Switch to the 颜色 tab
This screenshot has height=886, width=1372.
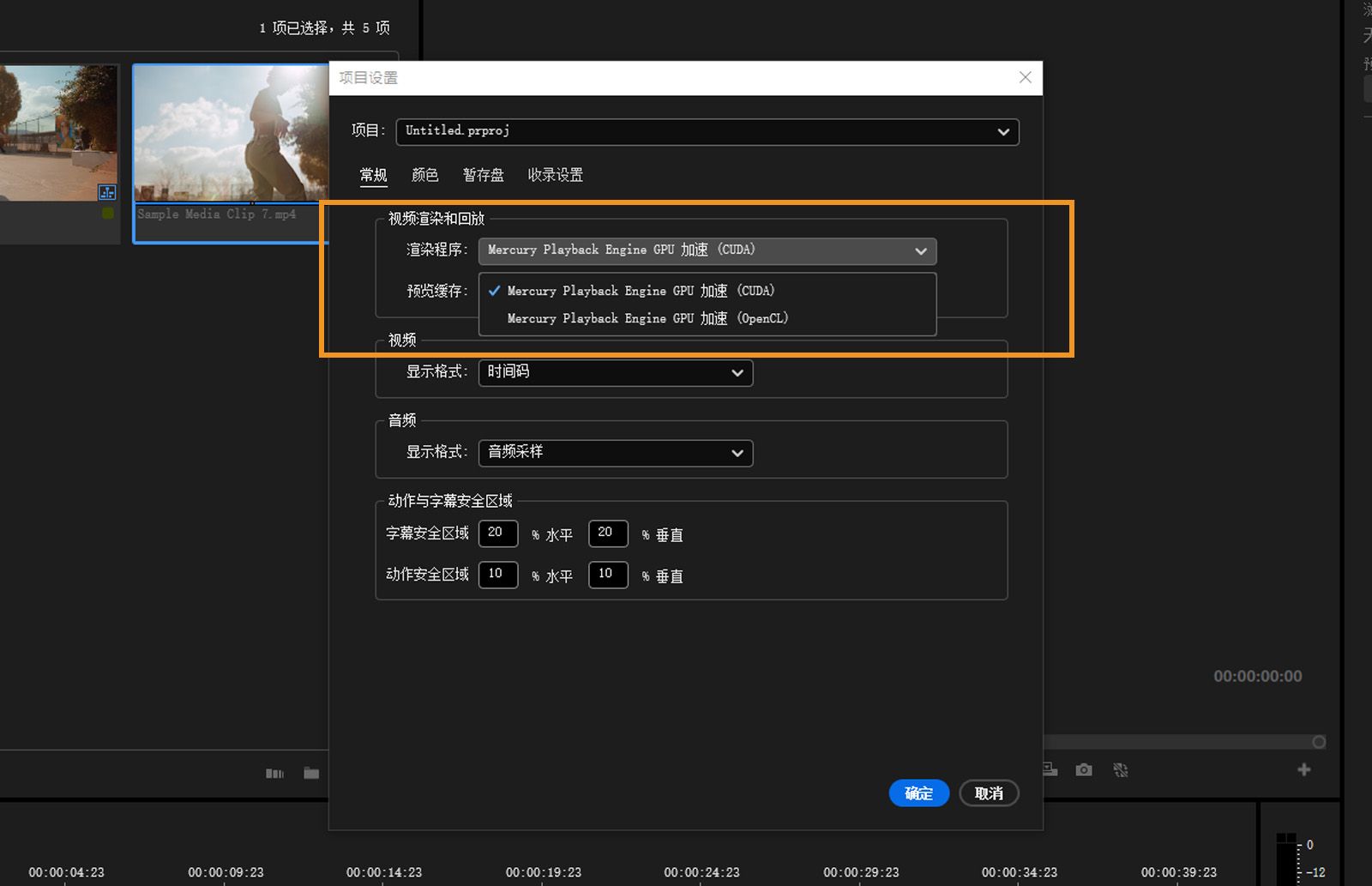[x=424, y=175]
